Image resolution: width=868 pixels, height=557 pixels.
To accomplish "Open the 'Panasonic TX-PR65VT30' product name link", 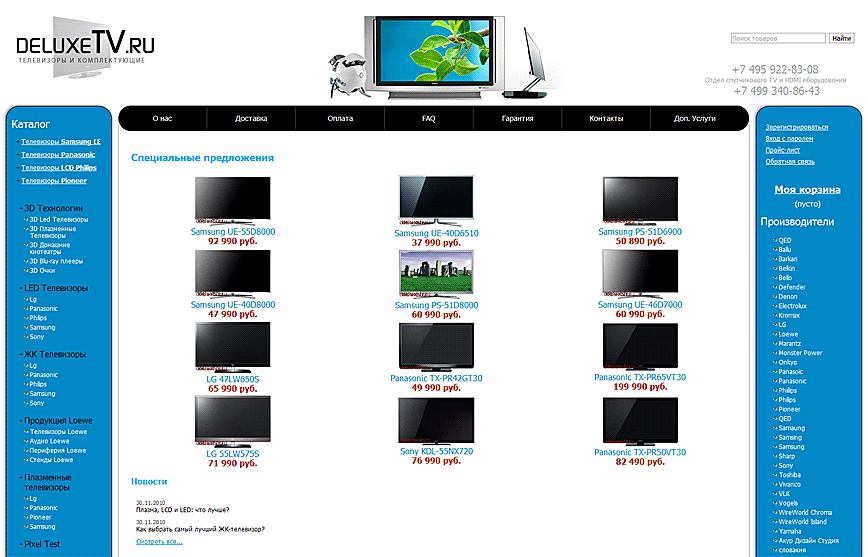I will [x=640, y=378].
